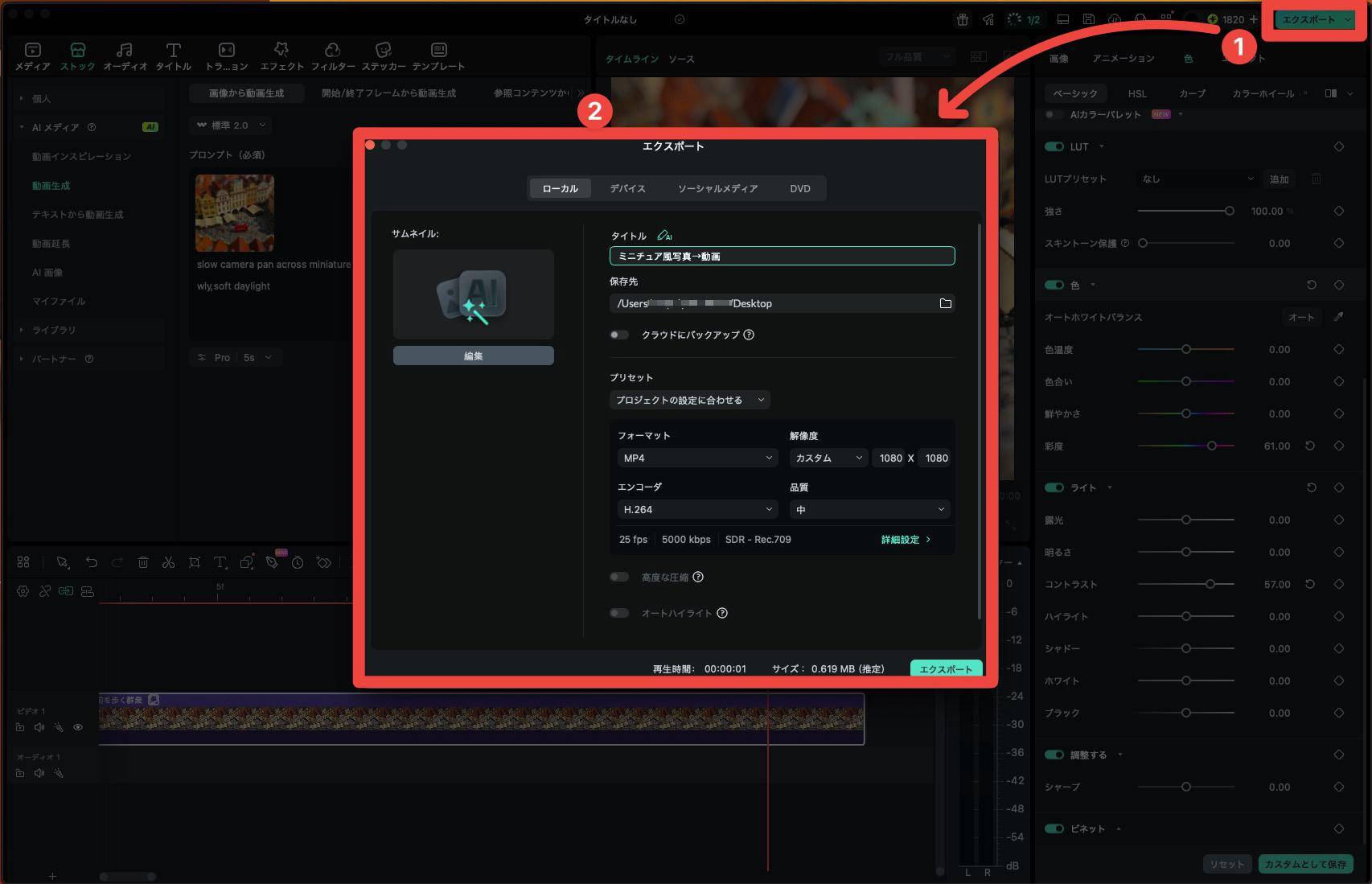Click the AI title generator icon
This screenshot has width=1372, height=884.
(664, 236)
